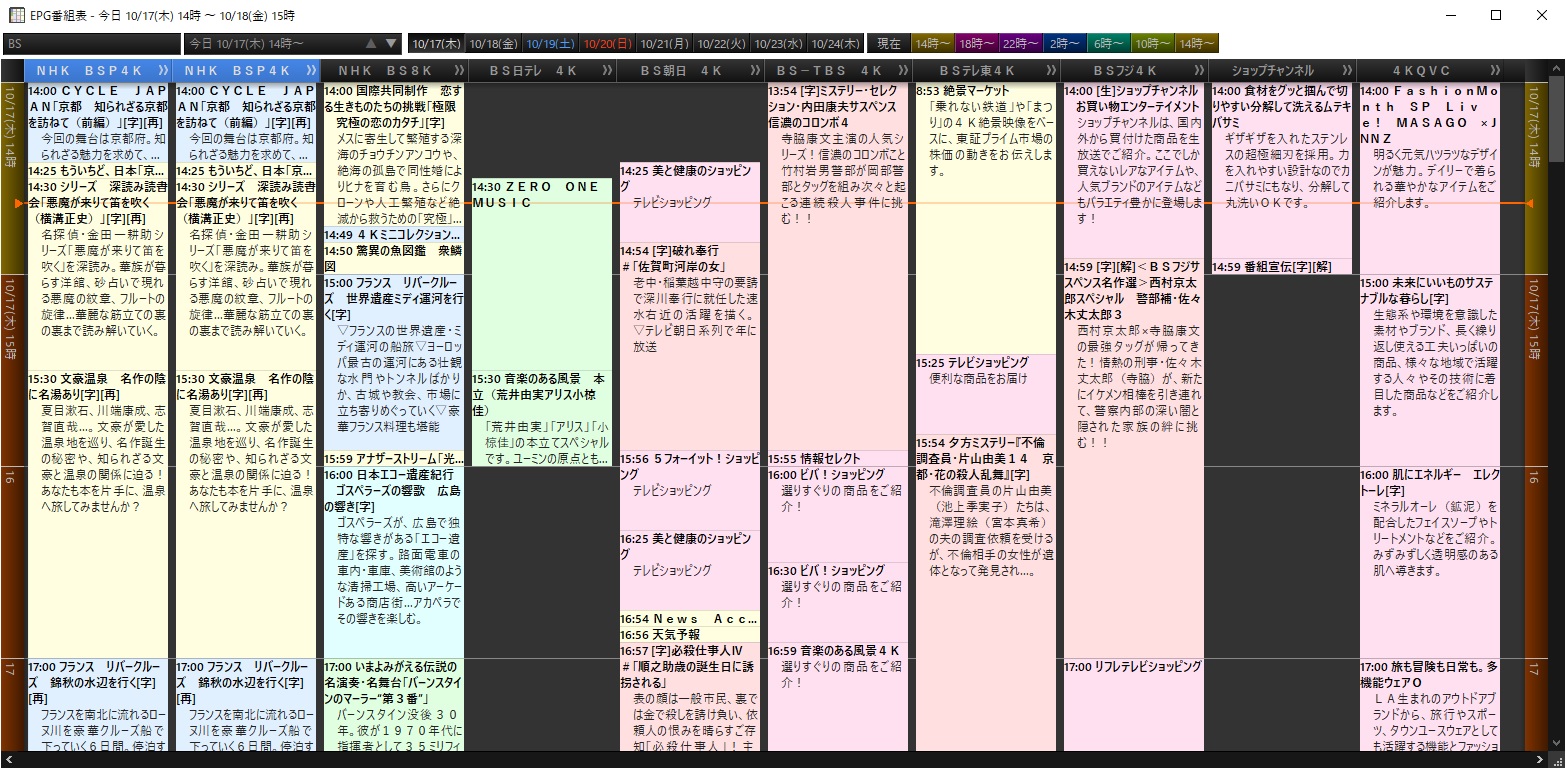
Task: Jump to the 6時〜 time button
Action: point(1109,44)
